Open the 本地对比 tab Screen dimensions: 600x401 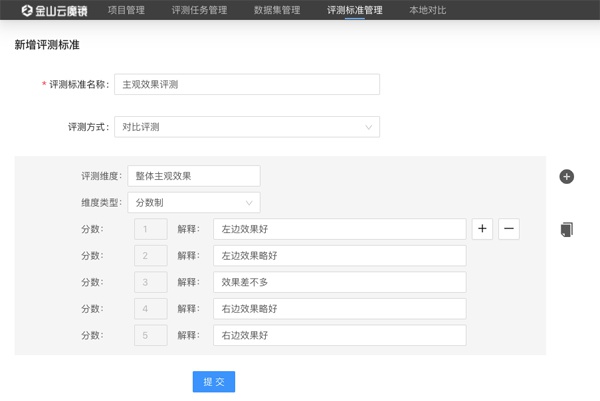click(x=427, y=10)
